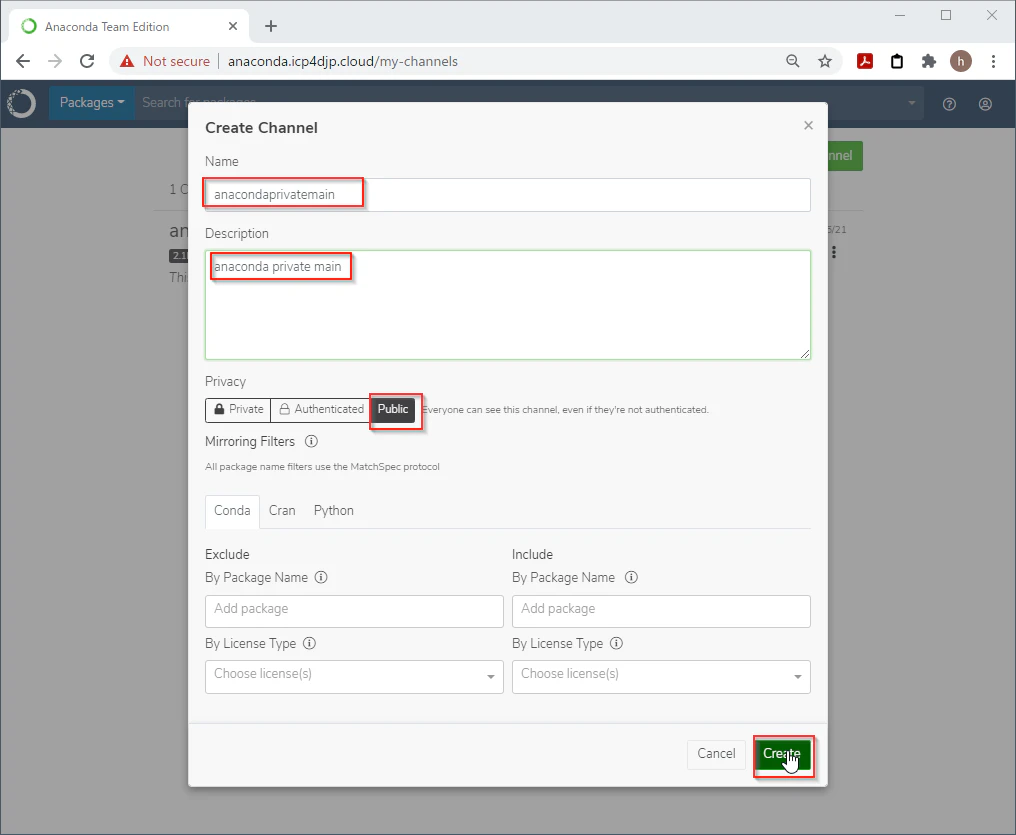
Task: Reload the page with refresh icon
Action: coord(87,61)
